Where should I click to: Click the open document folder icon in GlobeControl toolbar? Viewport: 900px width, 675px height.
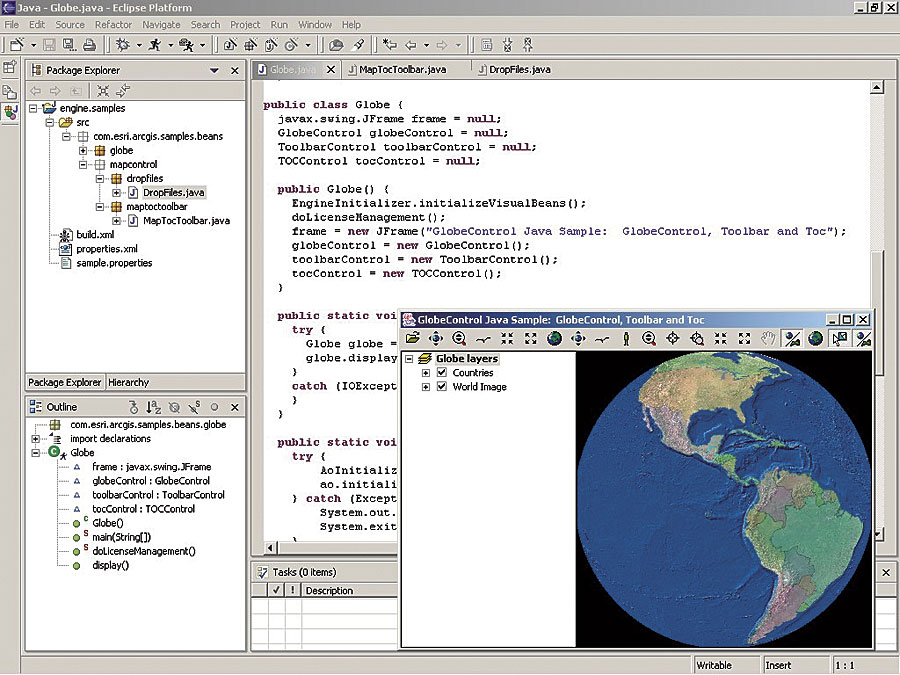click(412, 340)
